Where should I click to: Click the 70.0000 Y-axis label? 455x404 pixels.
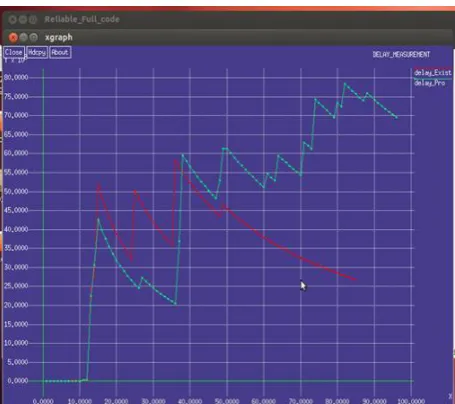(x=16, y=115)
